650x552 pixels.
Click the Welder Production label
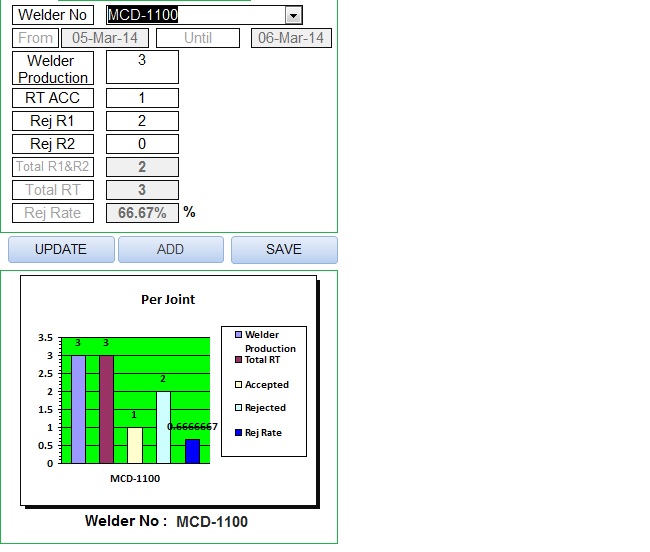coord(53,68)
